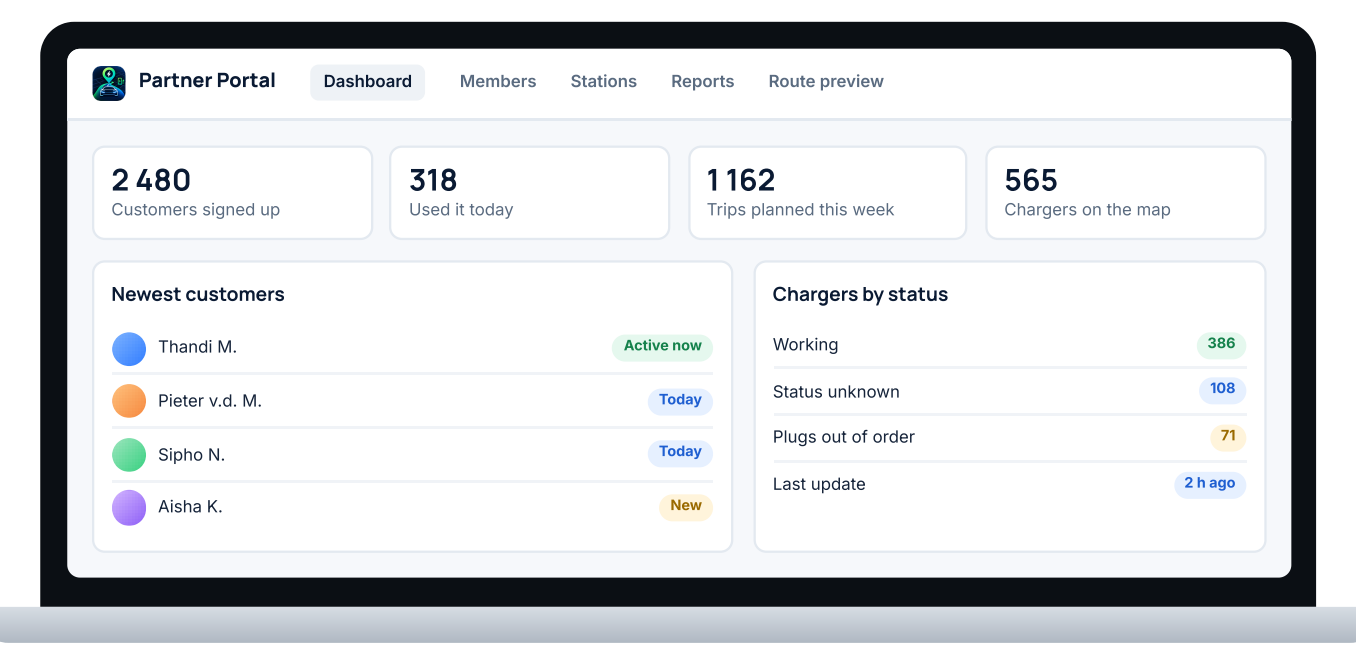Select the customer name Thandi M.
This screenshot has height=650, width=1356.
pos(197,347)
